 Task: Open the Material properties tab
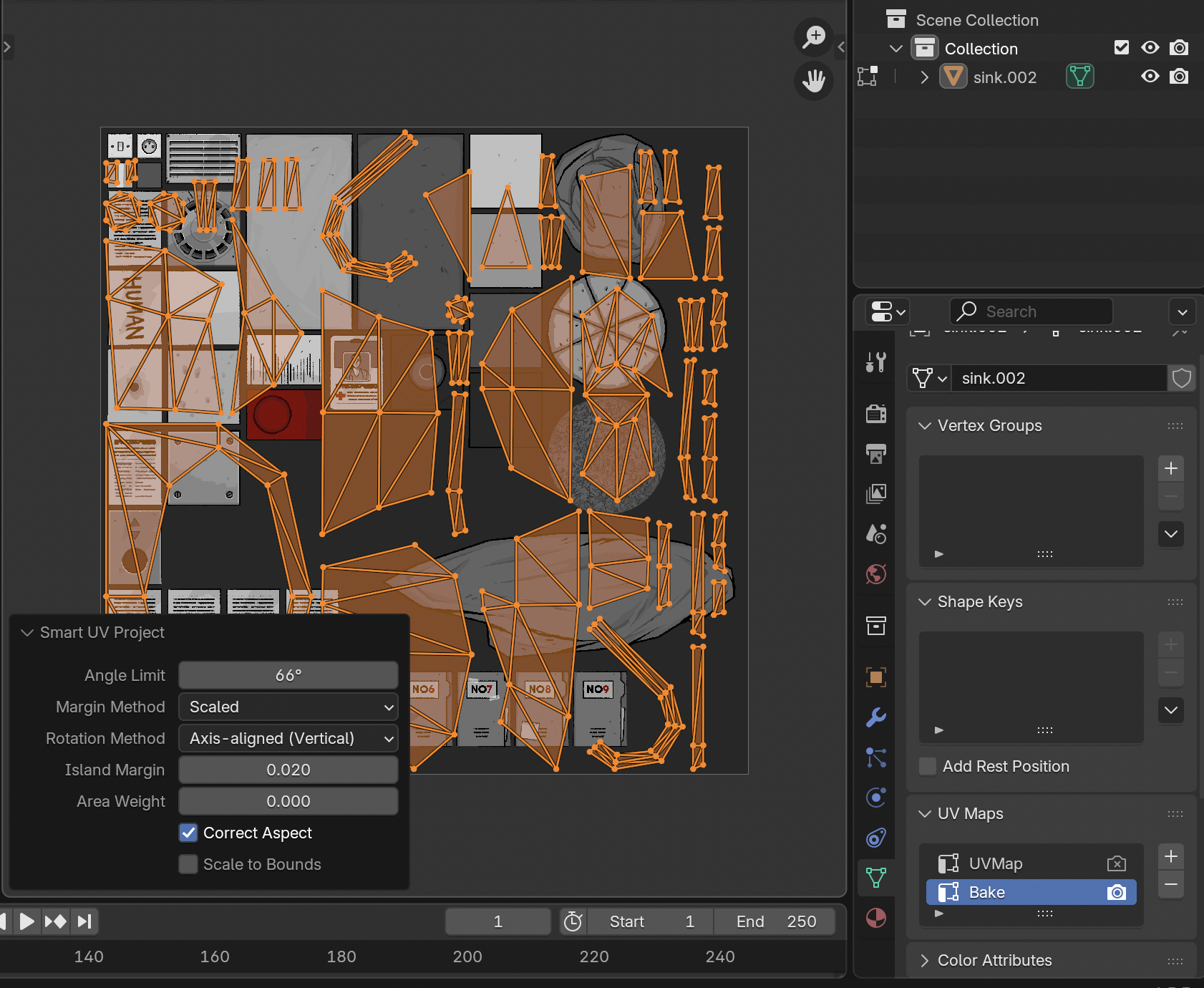click(876, 918)
